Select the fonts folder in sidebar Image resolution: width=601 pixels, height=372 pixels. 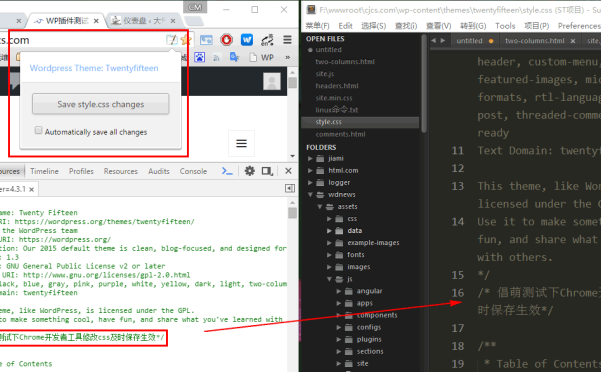coord(356,255)
